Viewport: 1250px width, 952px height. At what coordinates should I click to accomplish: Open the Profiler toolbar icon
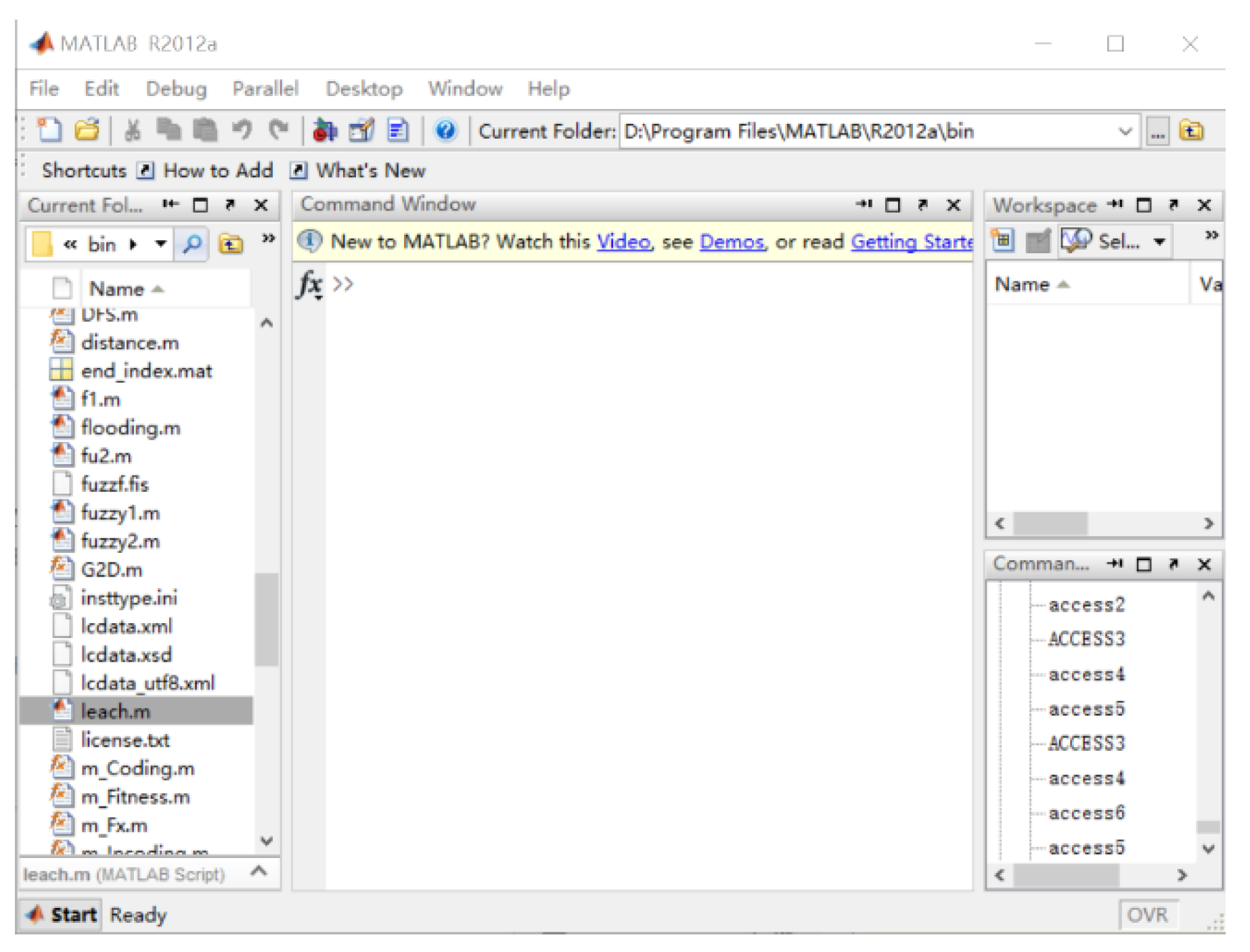[x=398, y=130]
